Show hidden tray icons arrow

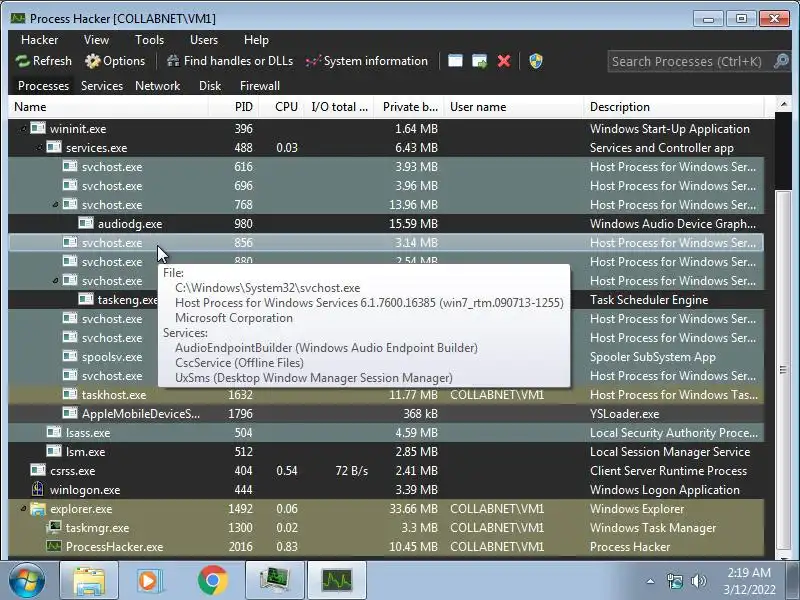click(651, 581)
